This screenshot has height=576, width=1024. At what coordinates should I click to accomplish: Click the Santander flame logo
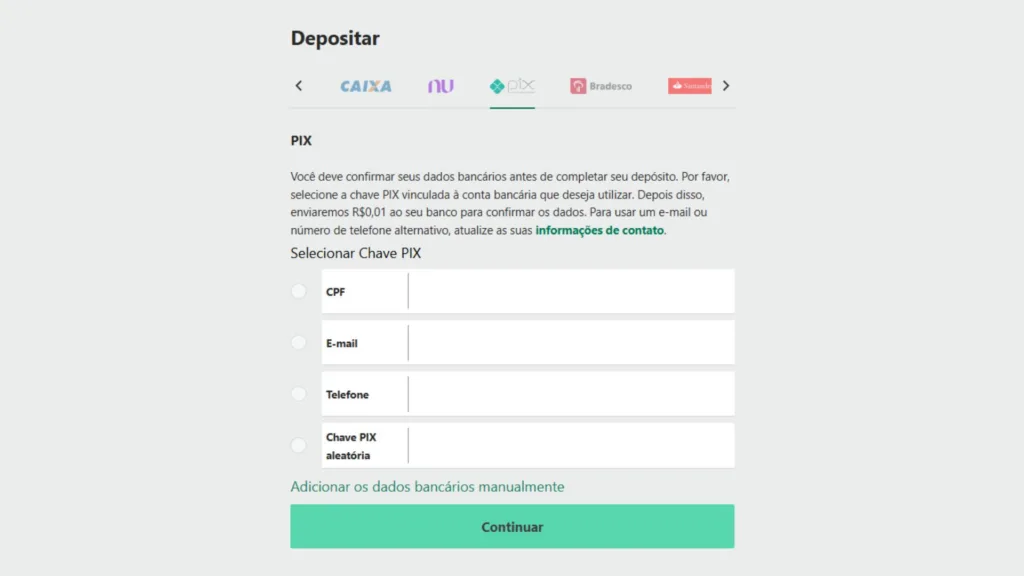coord(676,86)
